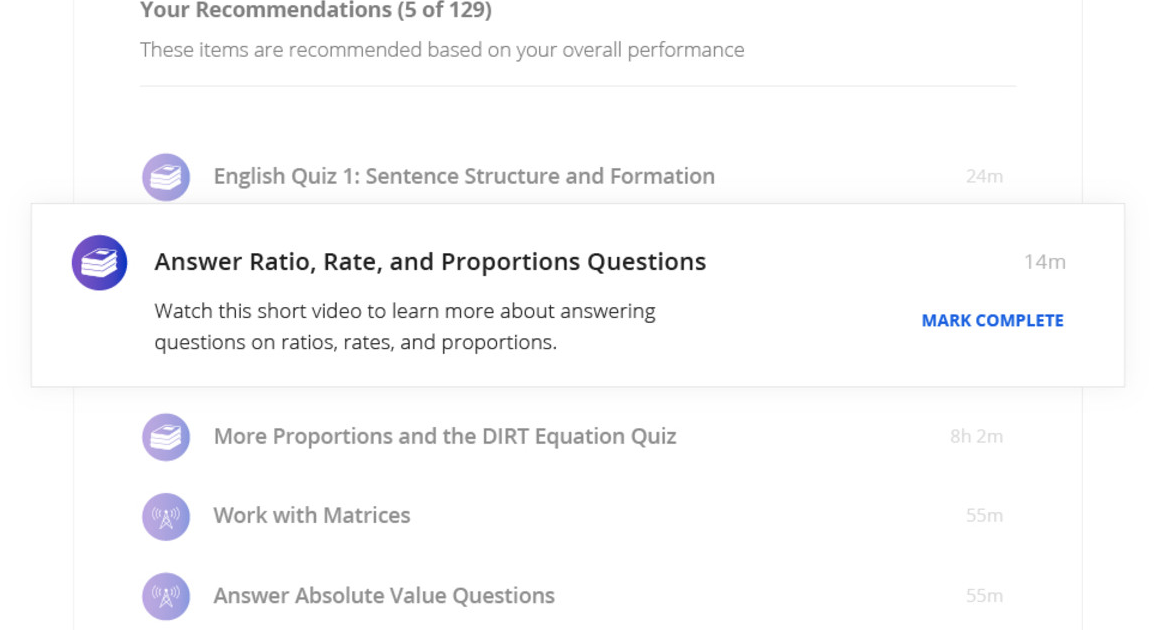Click the 55m duration beside Work with Matrices
This screenshot has width=1158, height=630.
[984, 516]
